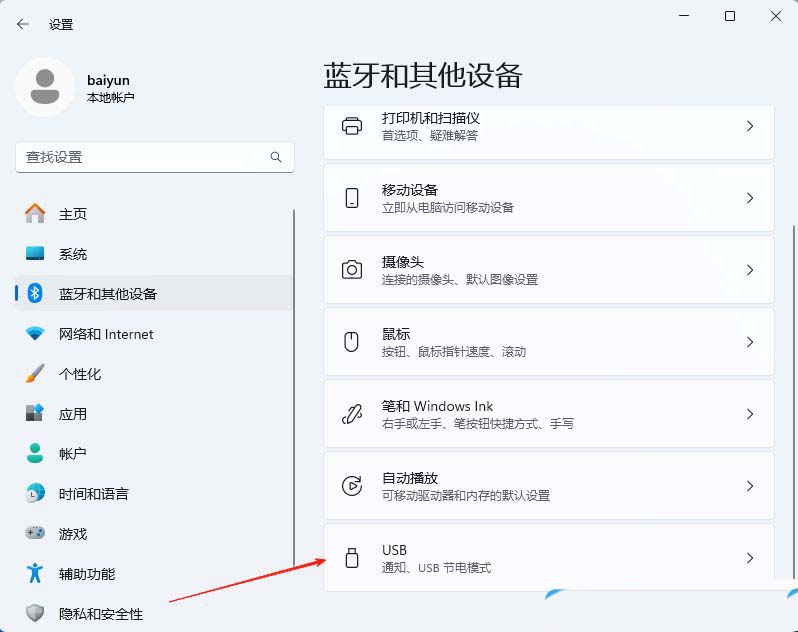Click the camera icon beside 摄像头

[351, 270]
